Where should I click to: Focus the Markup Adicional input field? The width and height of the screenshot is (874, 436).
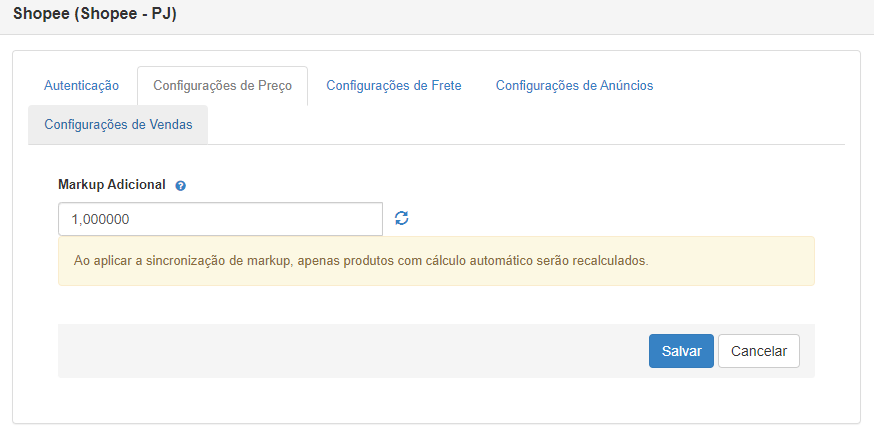pyautogui.click(x=220, y=219)
